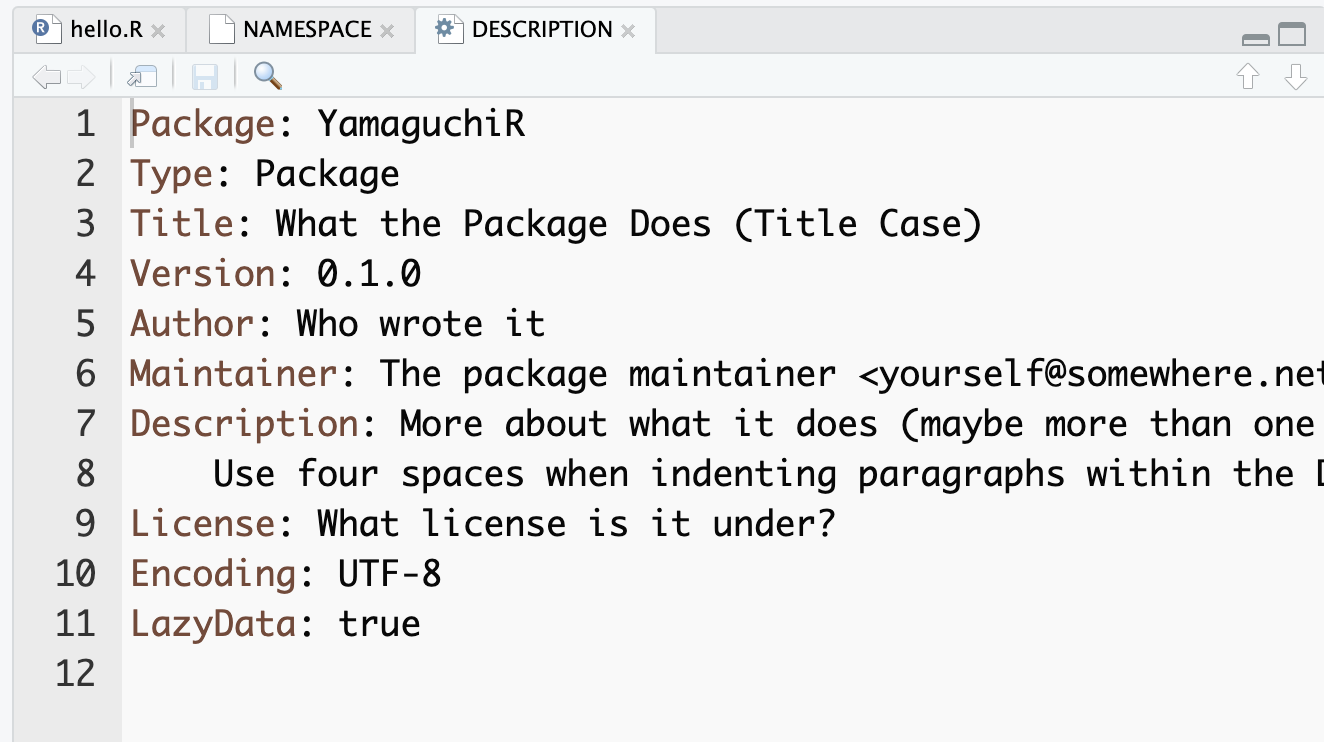
Task: Minimize the source editor pane
Action: point(1255,38)
